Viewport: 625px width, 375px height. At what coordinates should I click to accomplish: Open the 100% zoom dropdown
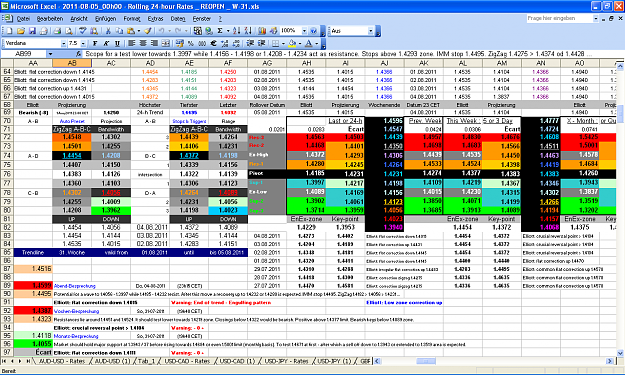click(x=304, y=31)
